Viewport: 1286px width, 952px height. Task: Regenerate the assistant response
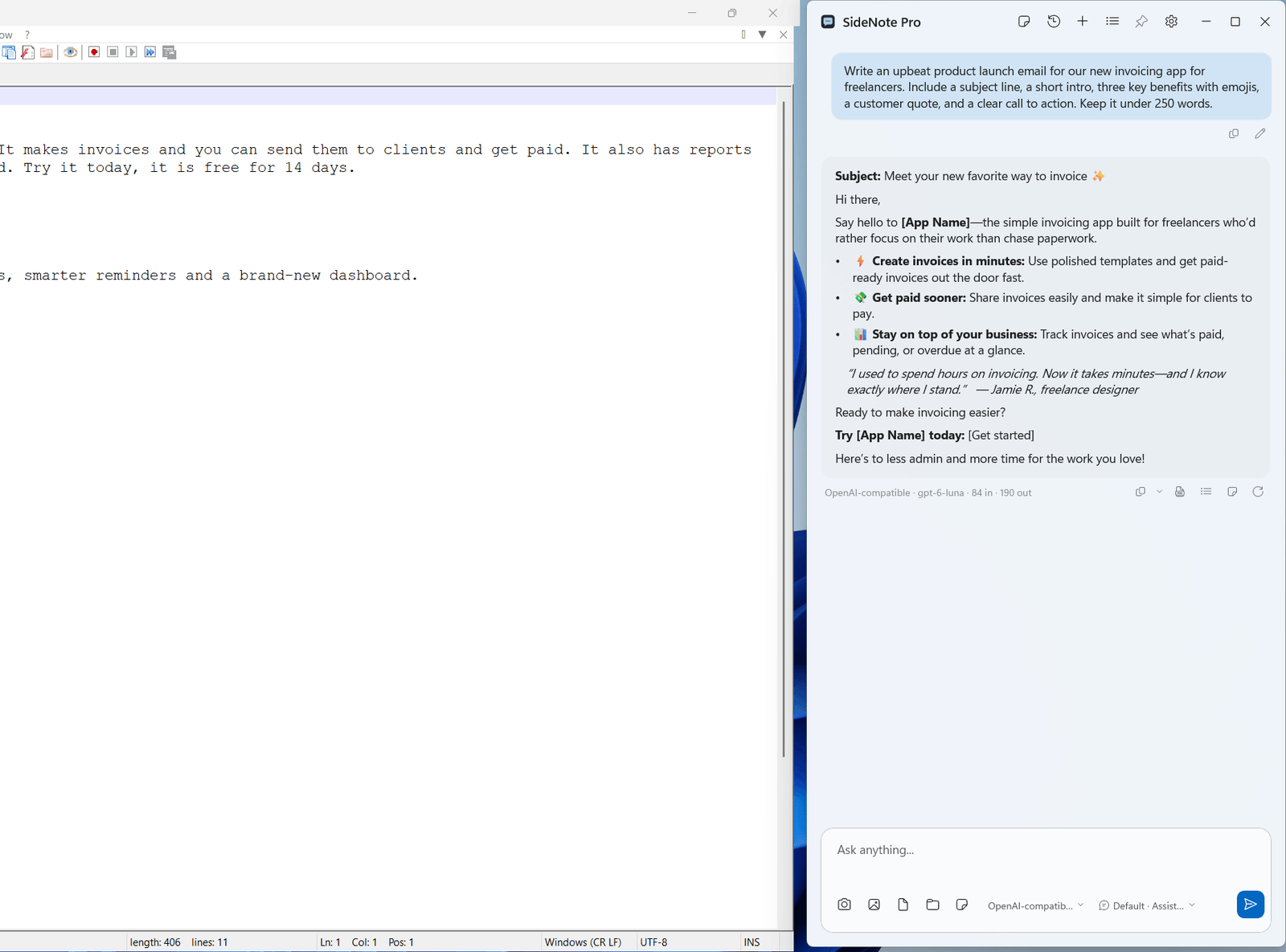coord(1258,492)
